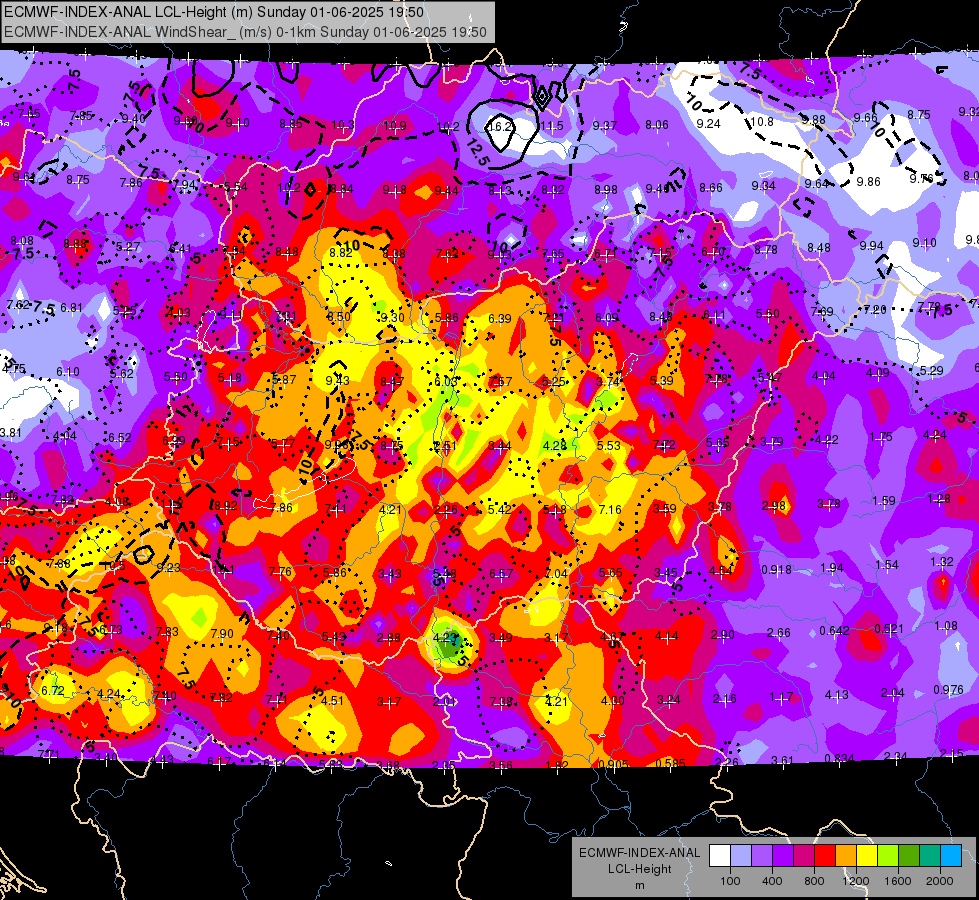Image resolution: width=979 pixels, height=900 pixels.
Task: Click the 9.43 wind shear value
Action: (338, 380)
